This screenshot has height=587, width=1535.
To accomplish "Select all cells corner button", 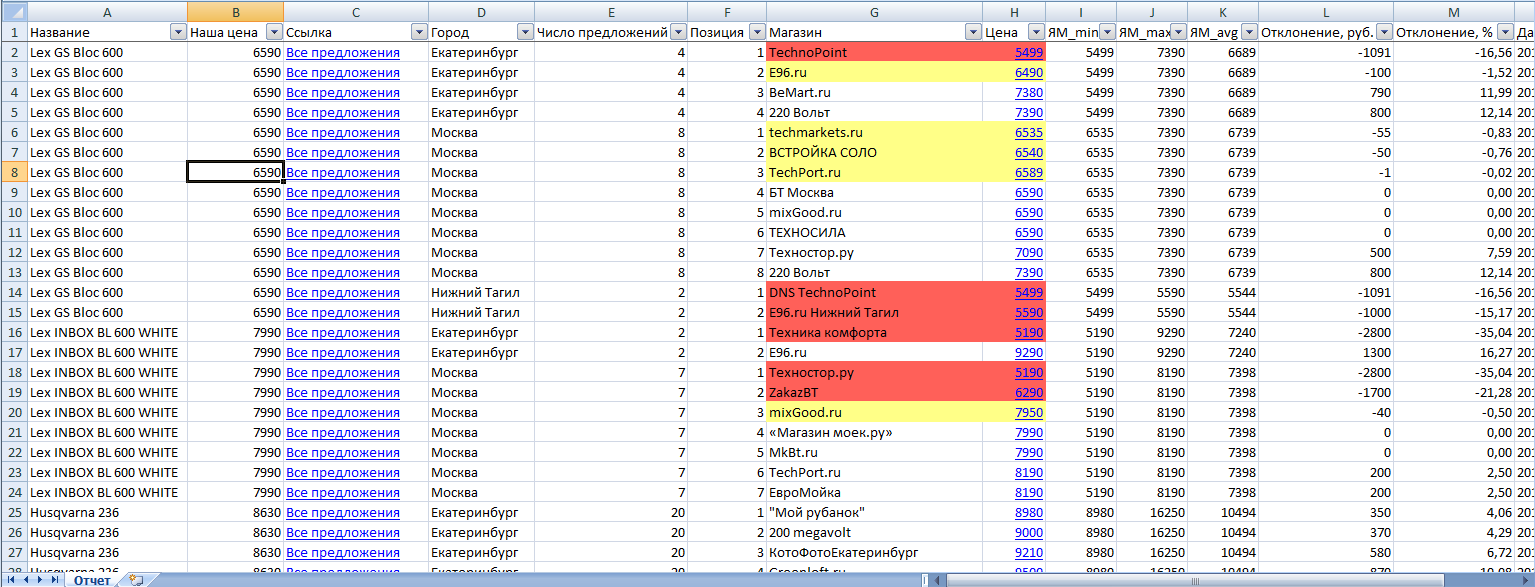I will coord(13,11).
